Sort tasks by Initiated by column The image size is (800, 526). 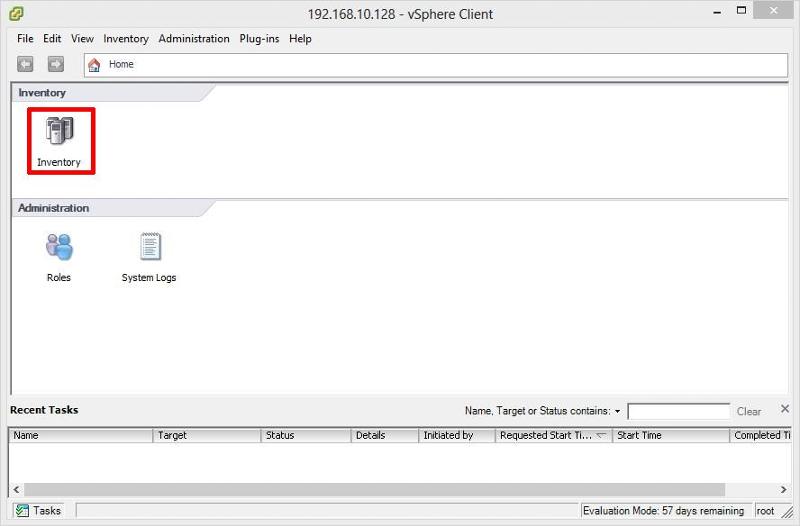[457, 435]
